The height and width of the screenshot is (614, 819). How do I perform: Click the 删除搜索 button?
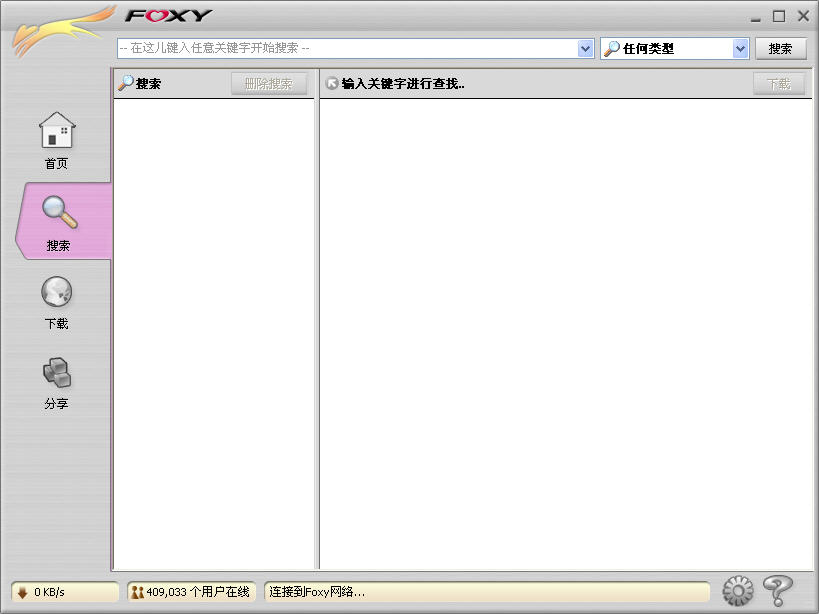[x=268, y=84]
